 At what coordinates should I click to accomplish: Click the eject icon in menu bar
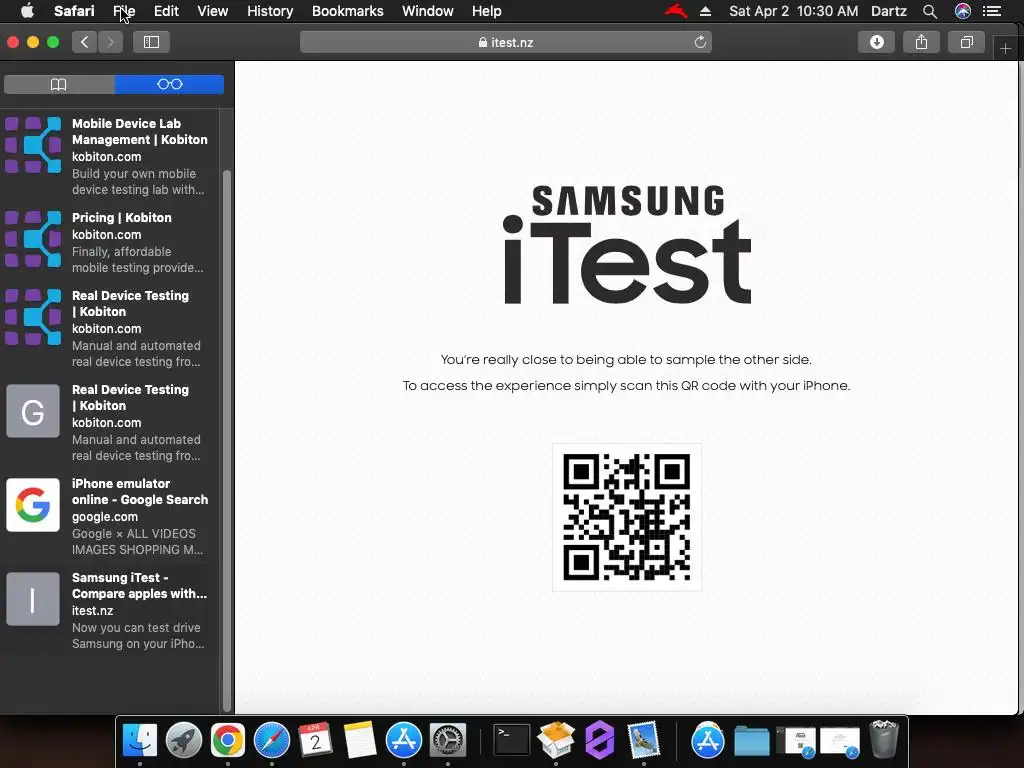pos(705,11)
